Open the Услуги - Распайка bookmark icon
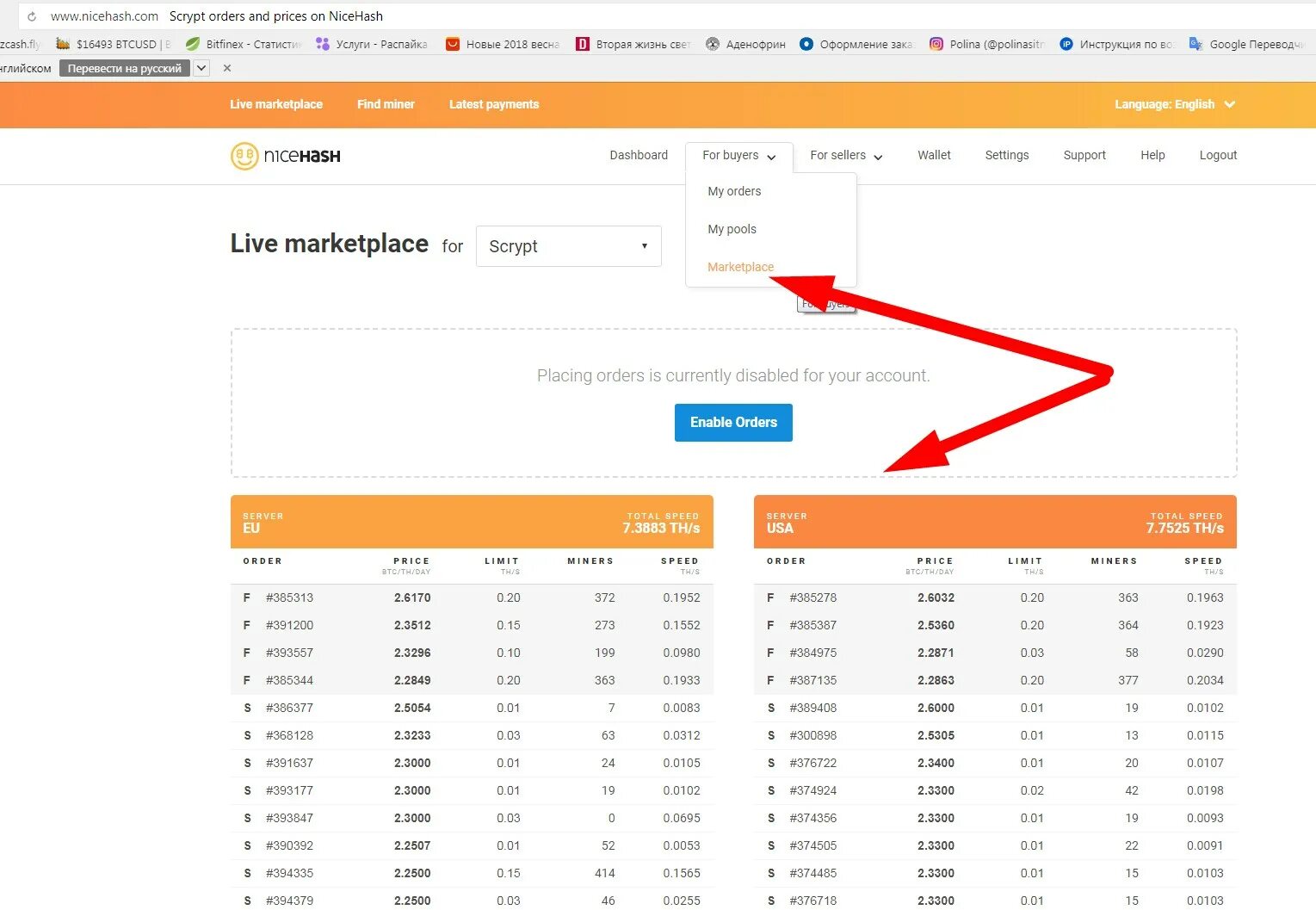This screenshot has width=1316, height=910. [323, 44]
